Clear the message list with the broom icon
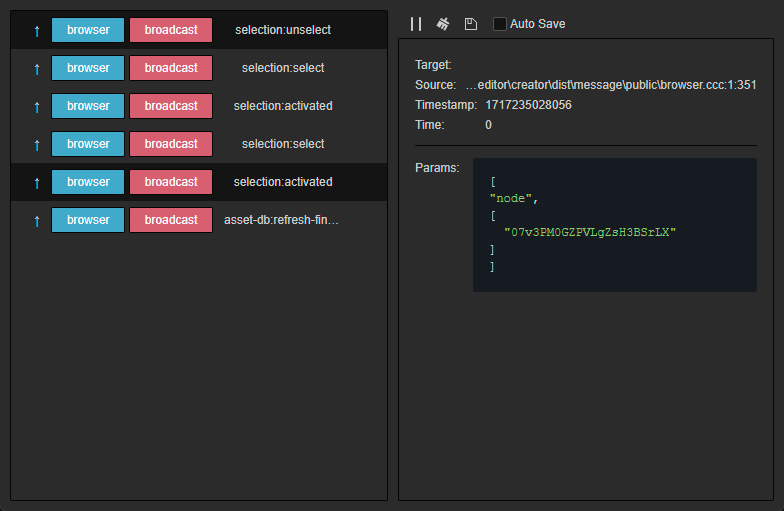This screenshot has height=511, width=784. point(443,23)
